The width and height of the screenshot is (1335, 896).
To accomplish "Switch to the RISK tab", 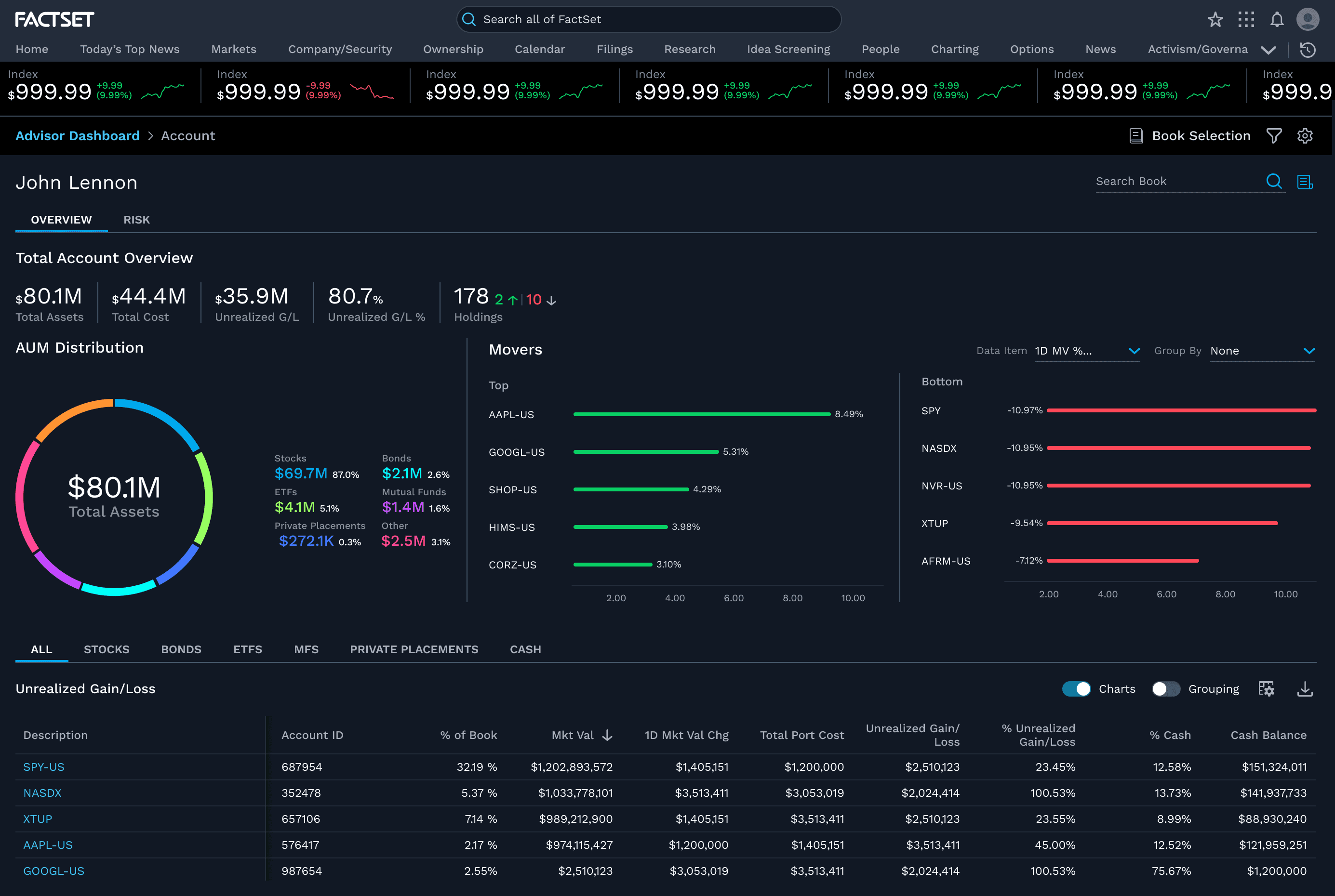I will 137,220.
